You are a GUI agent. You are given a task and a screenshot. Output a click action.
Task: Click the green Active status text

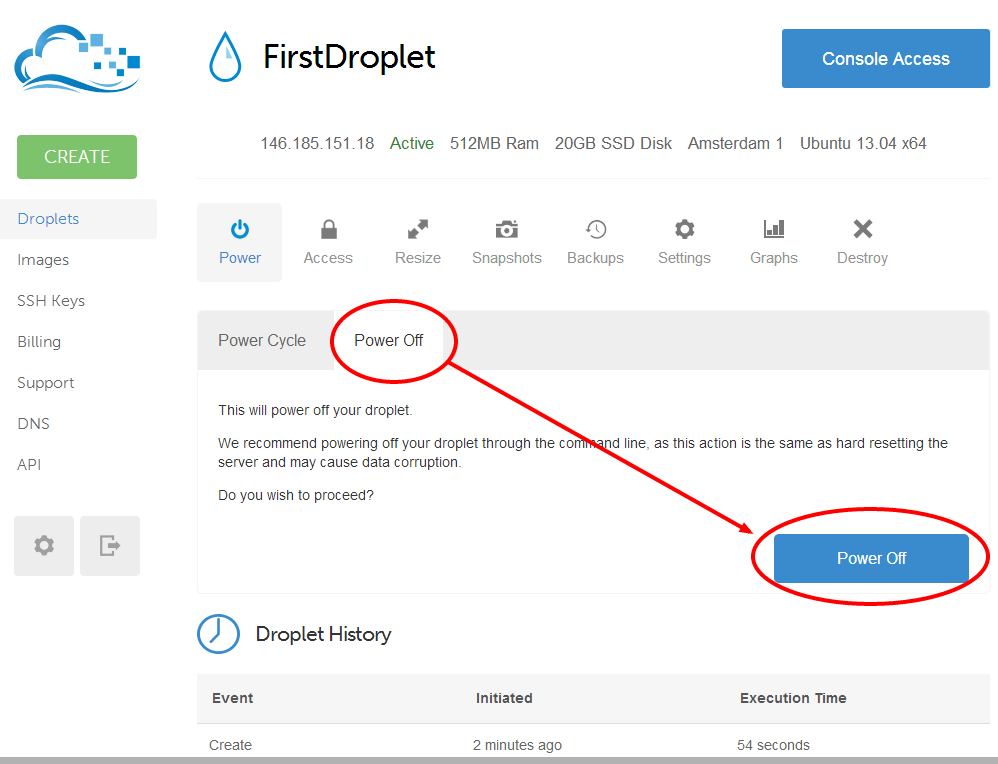[412, 143]
